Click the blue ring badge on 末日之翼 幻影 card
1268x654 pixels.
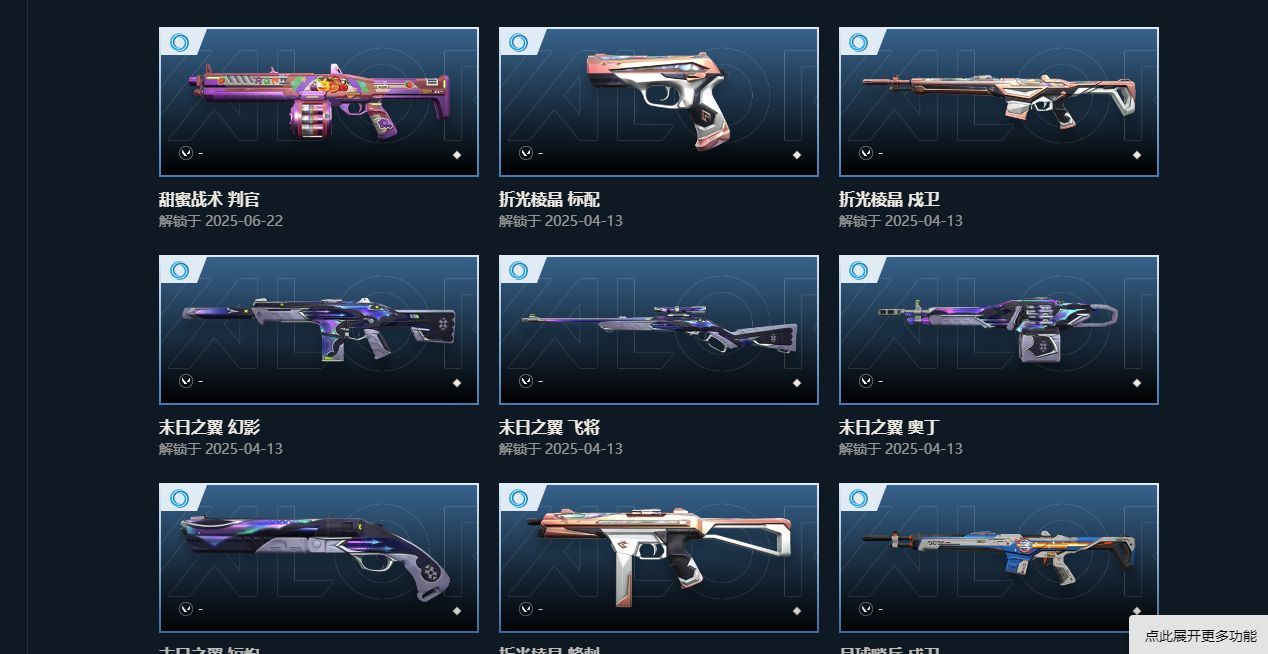[179, 270]
